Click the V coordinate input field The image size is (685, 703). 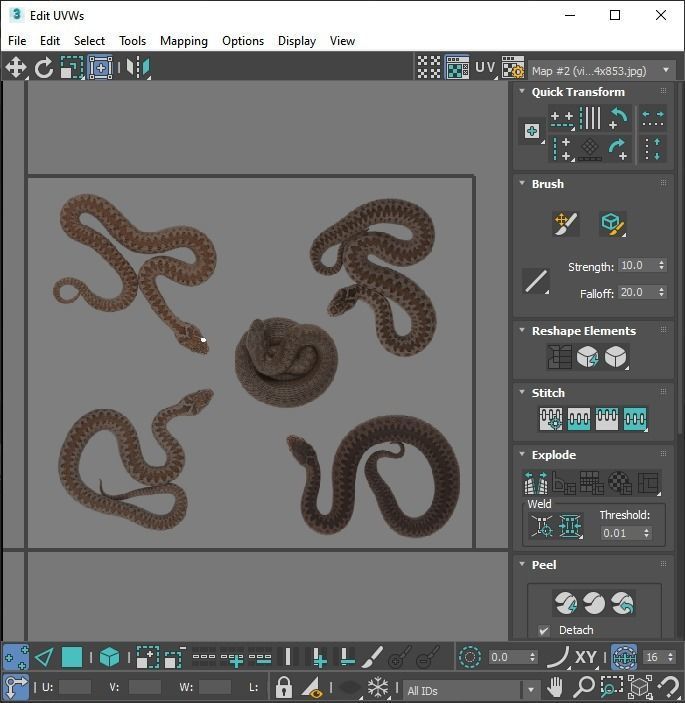coord(145,687)
